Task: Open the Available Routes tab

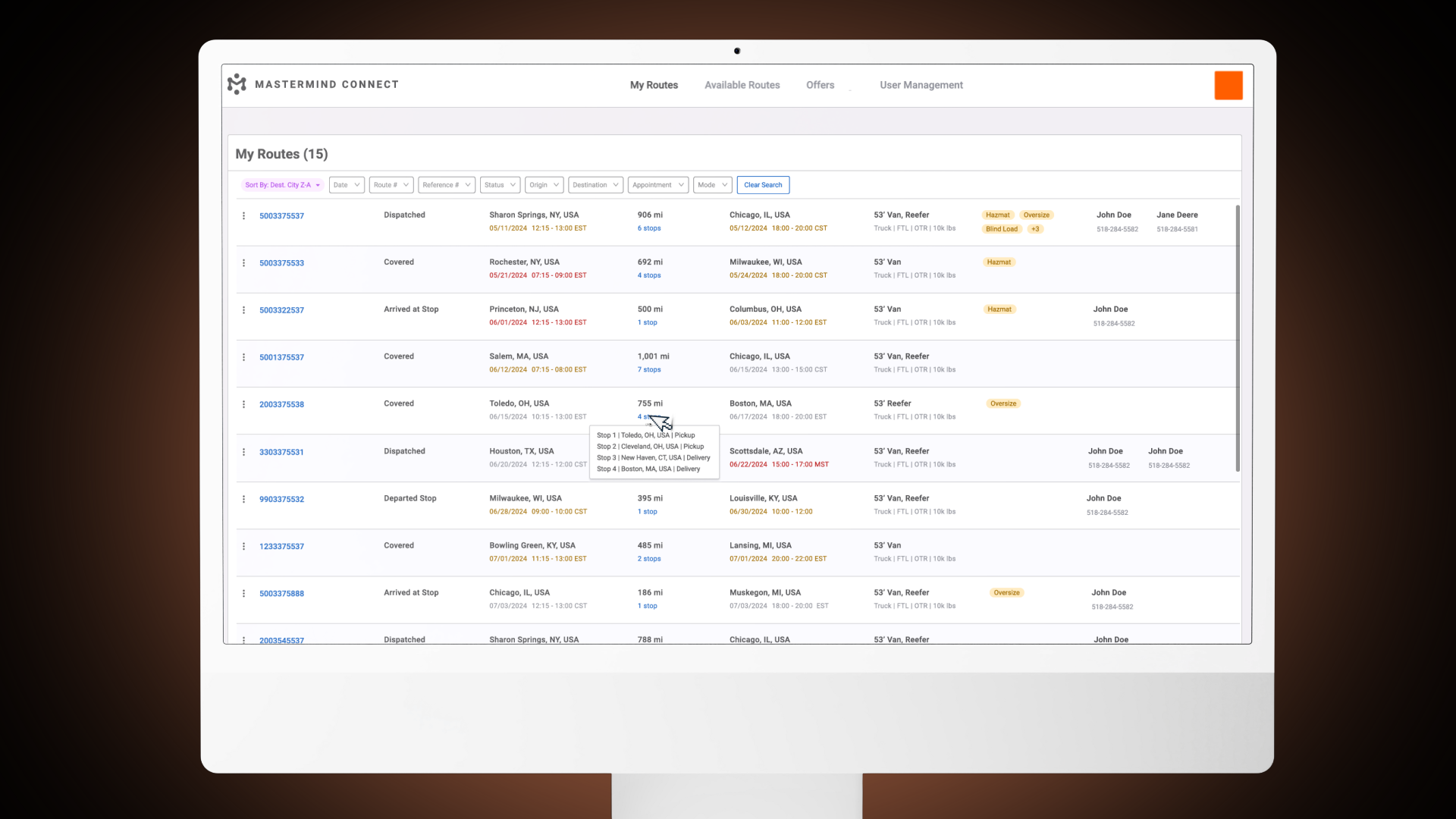Action: (x=742, y=85)
